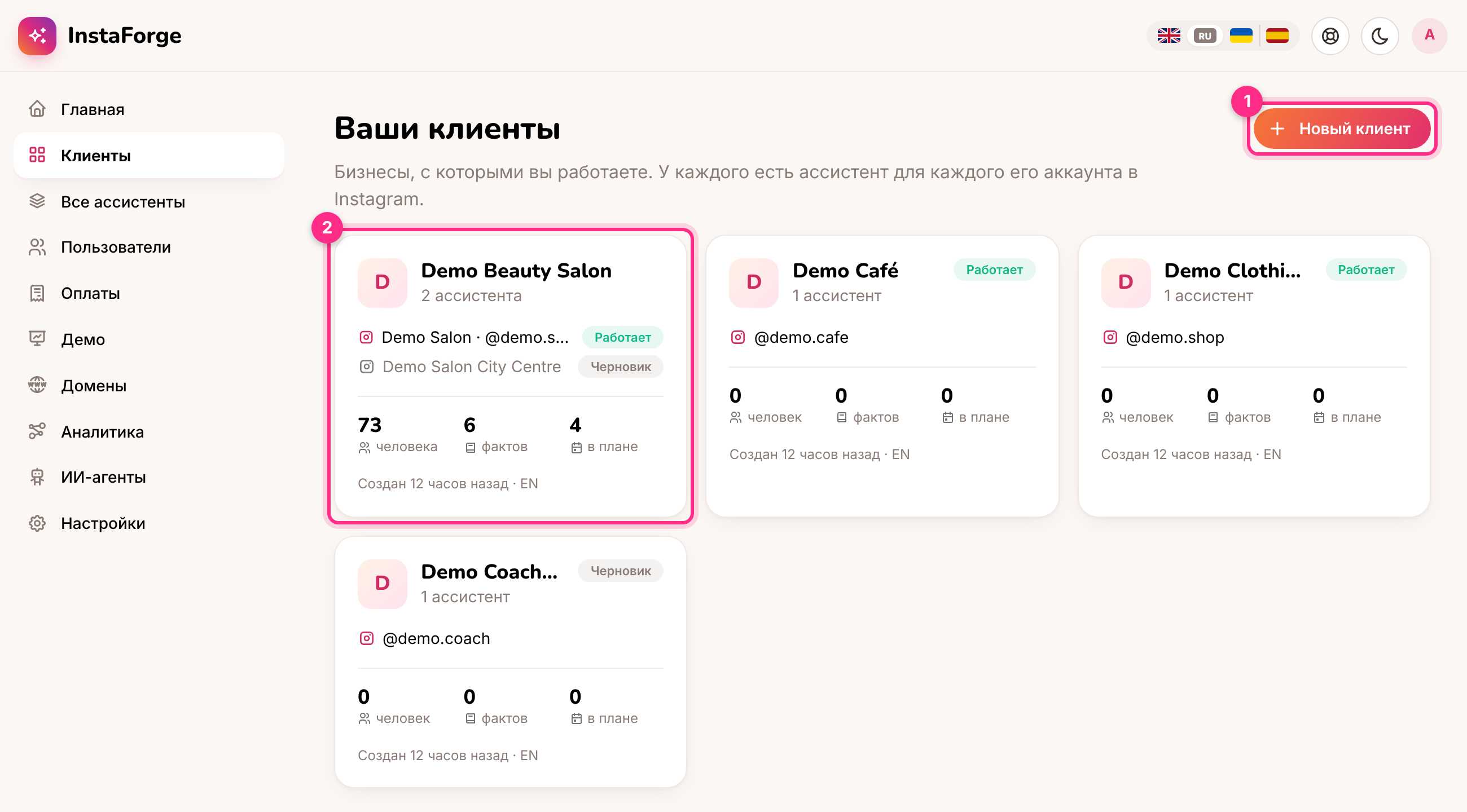Click the @demo.cafe handle
The width and height of the screenshot is (1467, 812).
click(801, 337)
